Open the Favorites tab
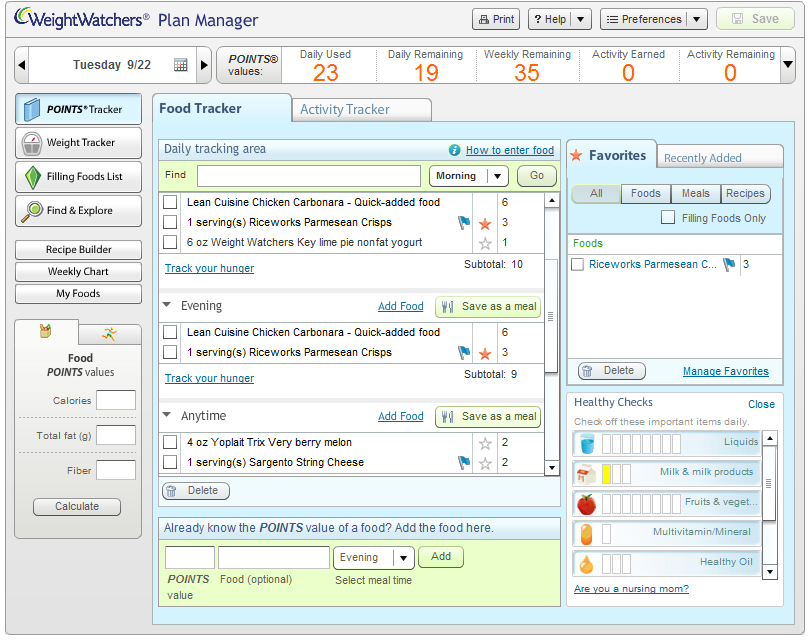The height and width of the screenshot is (641, 809). coord(611,155)
